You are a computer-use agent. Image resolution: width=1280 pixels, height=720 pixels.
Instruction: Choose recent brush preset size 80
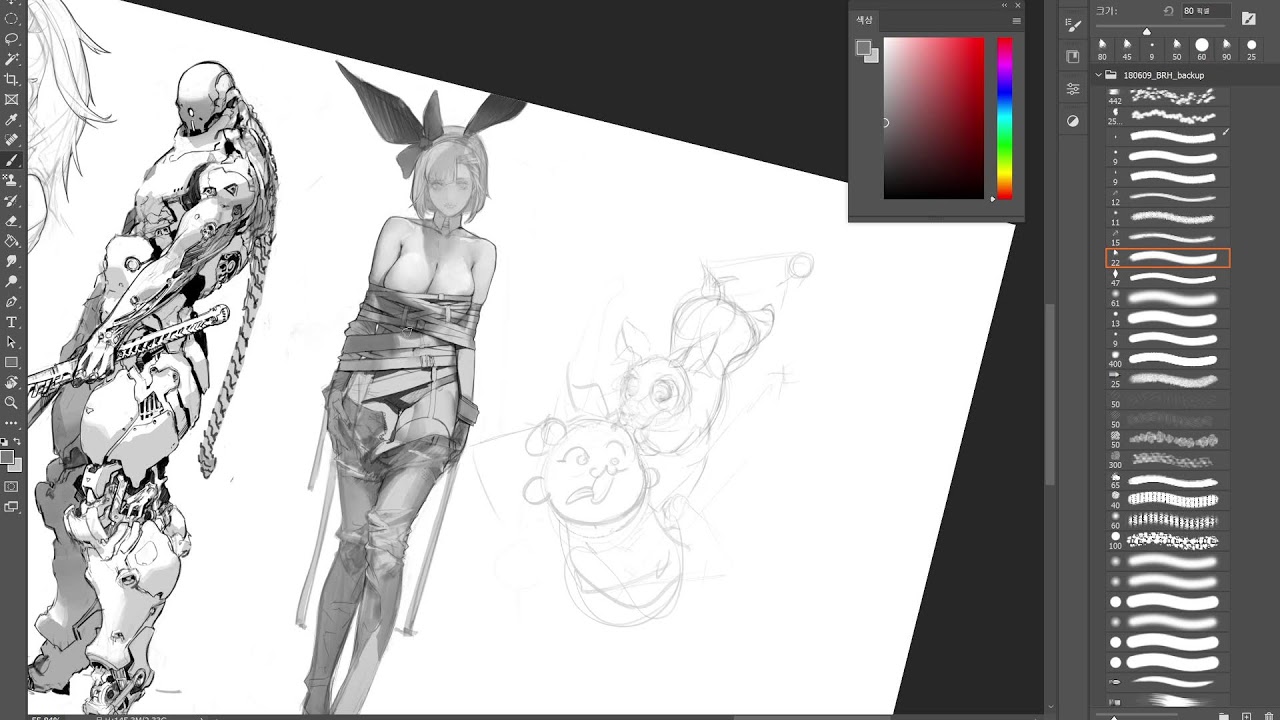[1102, 49]
